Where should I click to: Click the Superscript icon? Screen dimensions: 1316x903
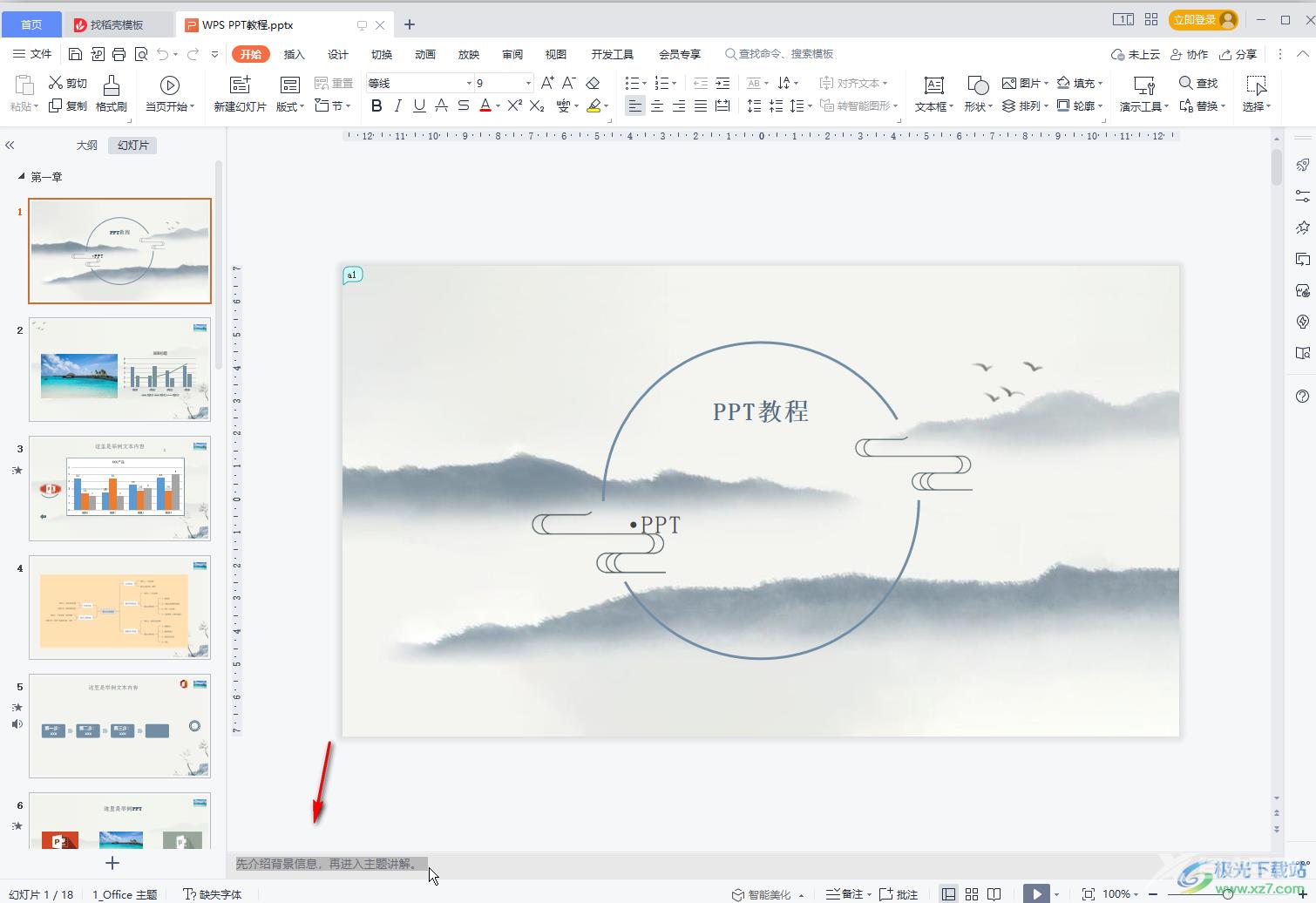(x=514, y=105)
